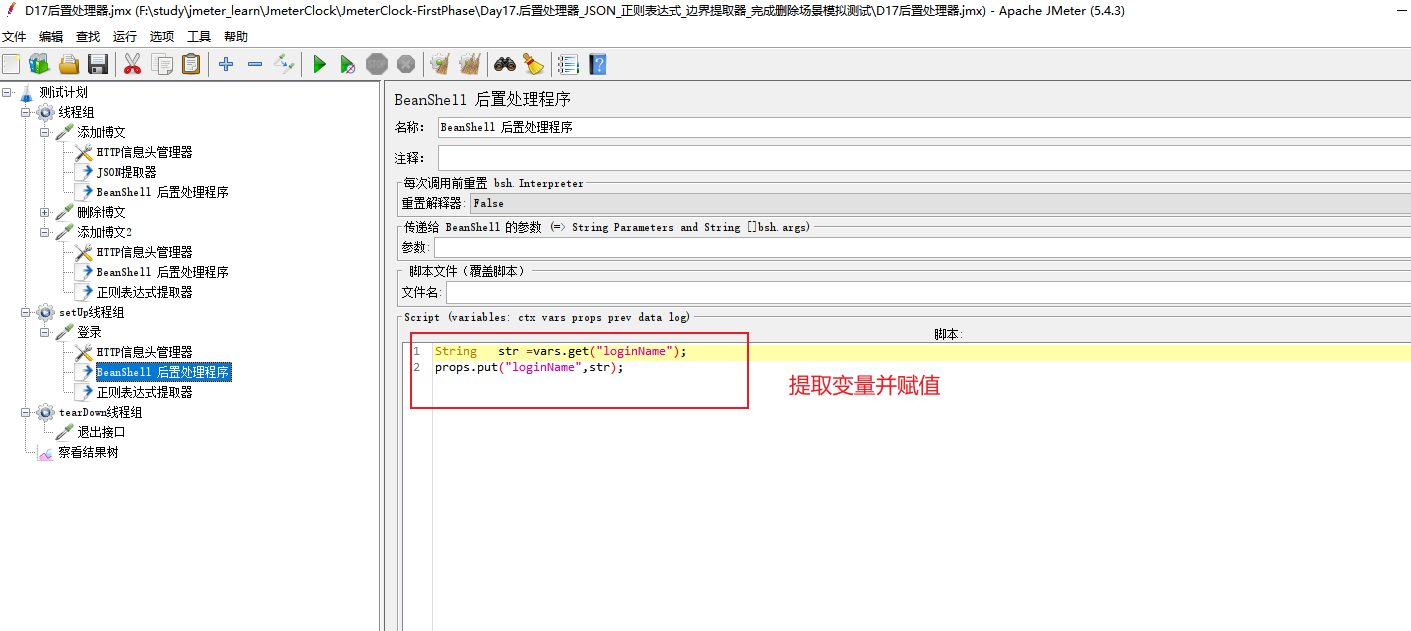Click the Reset Search yellow broom icon
Screen dimensions: 1411x631
pos(533,65)
